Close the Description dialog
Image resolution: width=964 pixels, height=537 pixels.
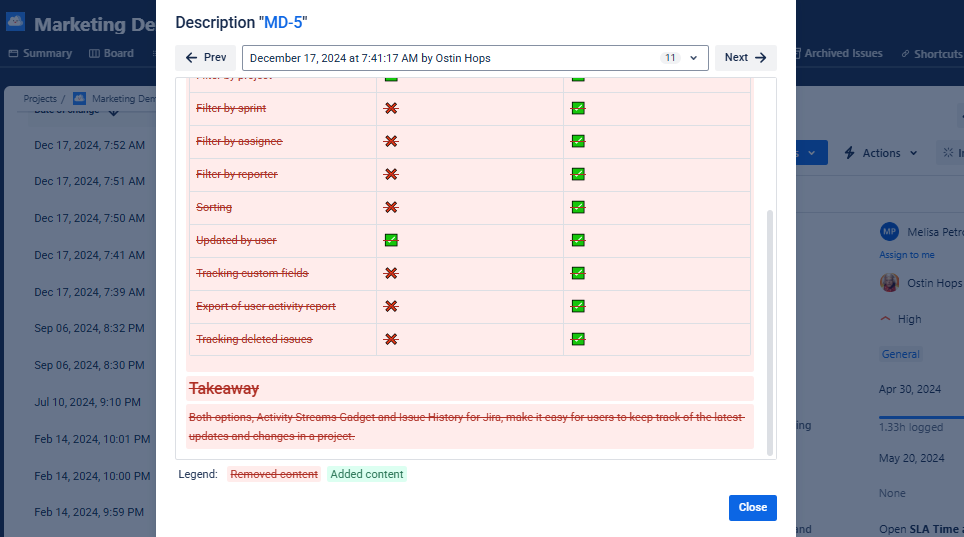click(x=753, y=507)
